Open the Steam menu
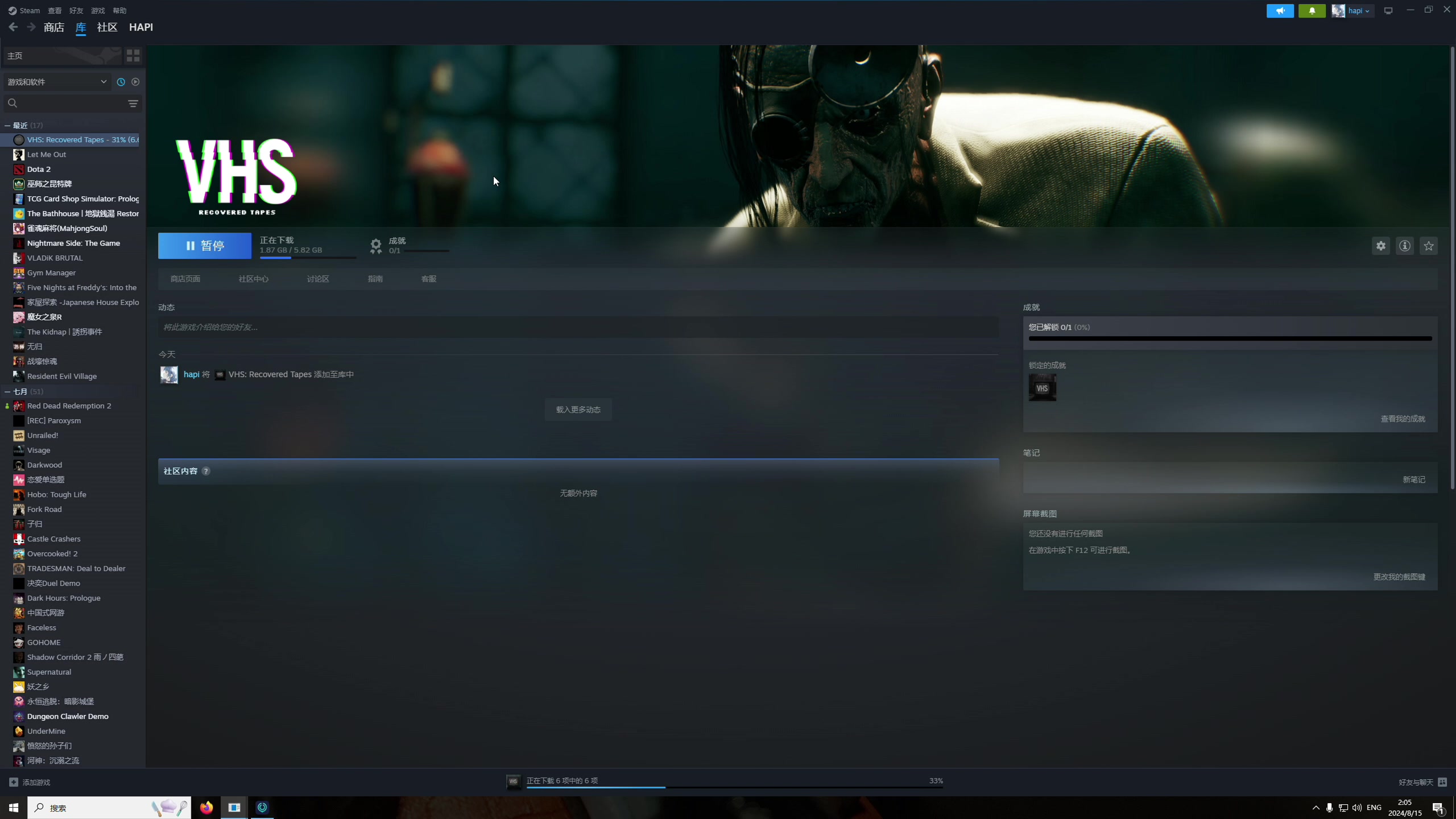The height and width of the screenshot is (819, 1456). pyautogui.click(x=29, y=10)
